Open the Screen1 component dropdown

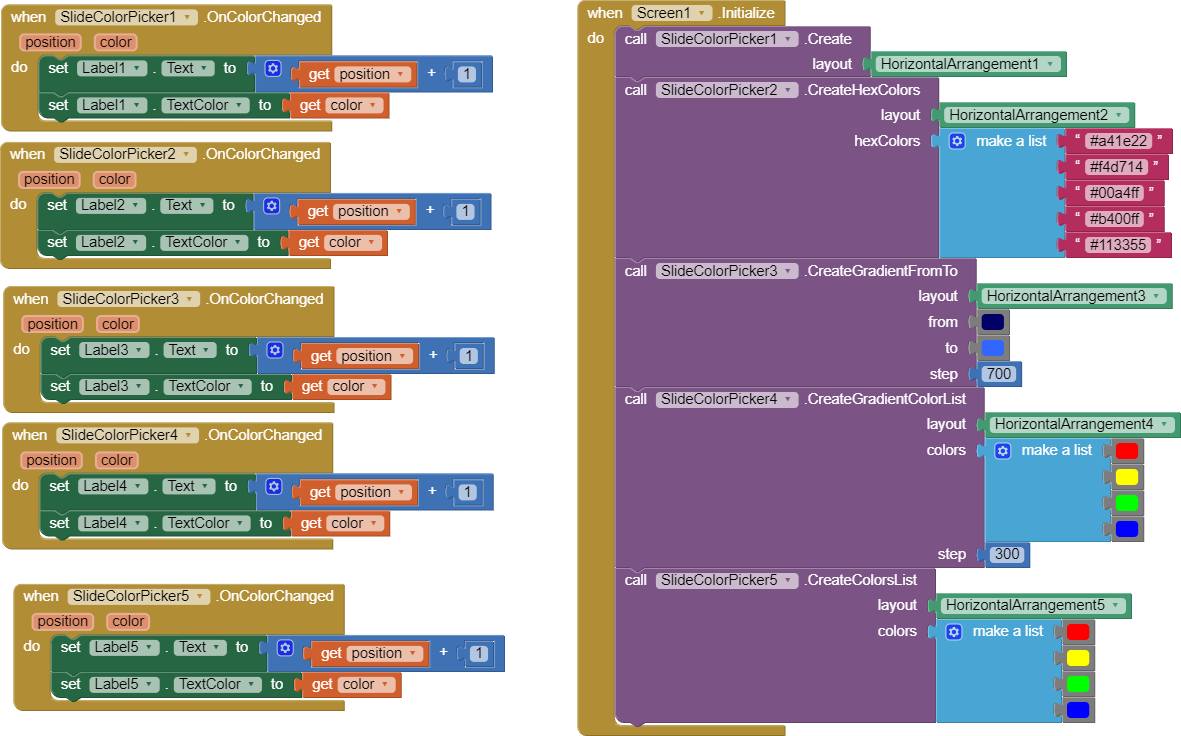pyautogui.click(x=703, y=13)
